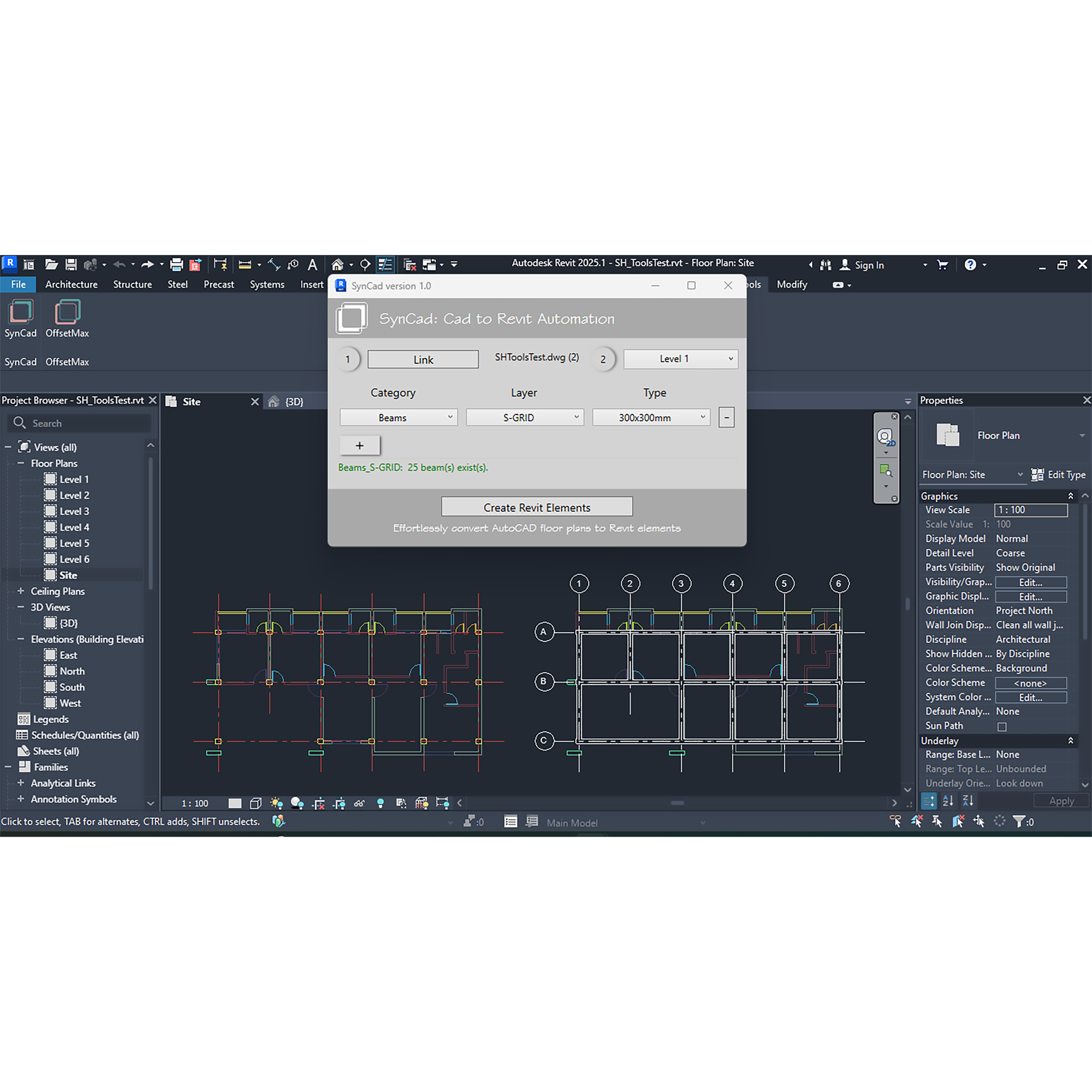Select the Text annotation tool icon

pyautogui.click(x=312, y=264)
